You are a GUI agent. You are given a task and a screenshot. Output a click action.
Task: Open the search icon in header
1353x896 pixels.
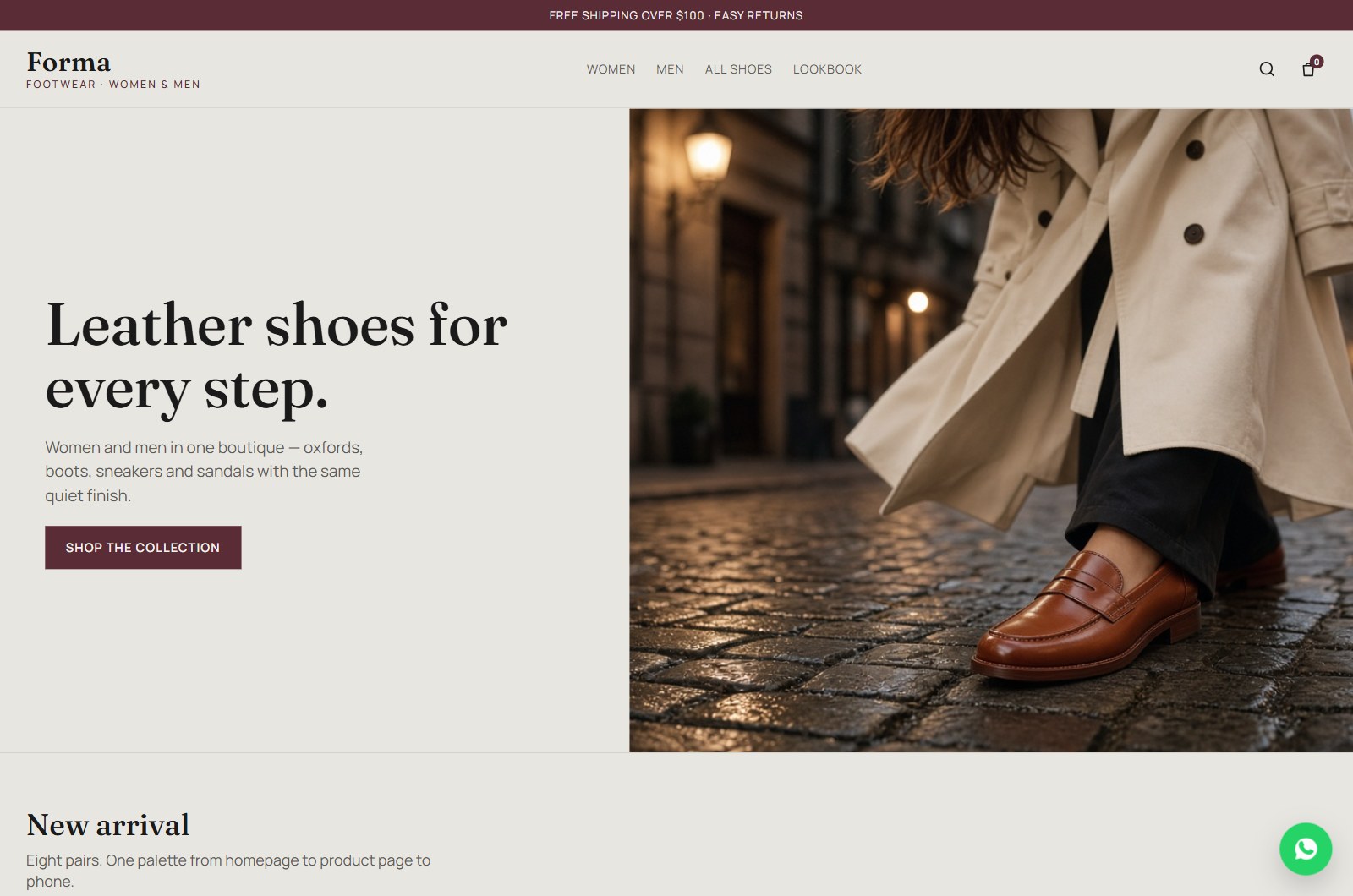[x=1266, y=69]
